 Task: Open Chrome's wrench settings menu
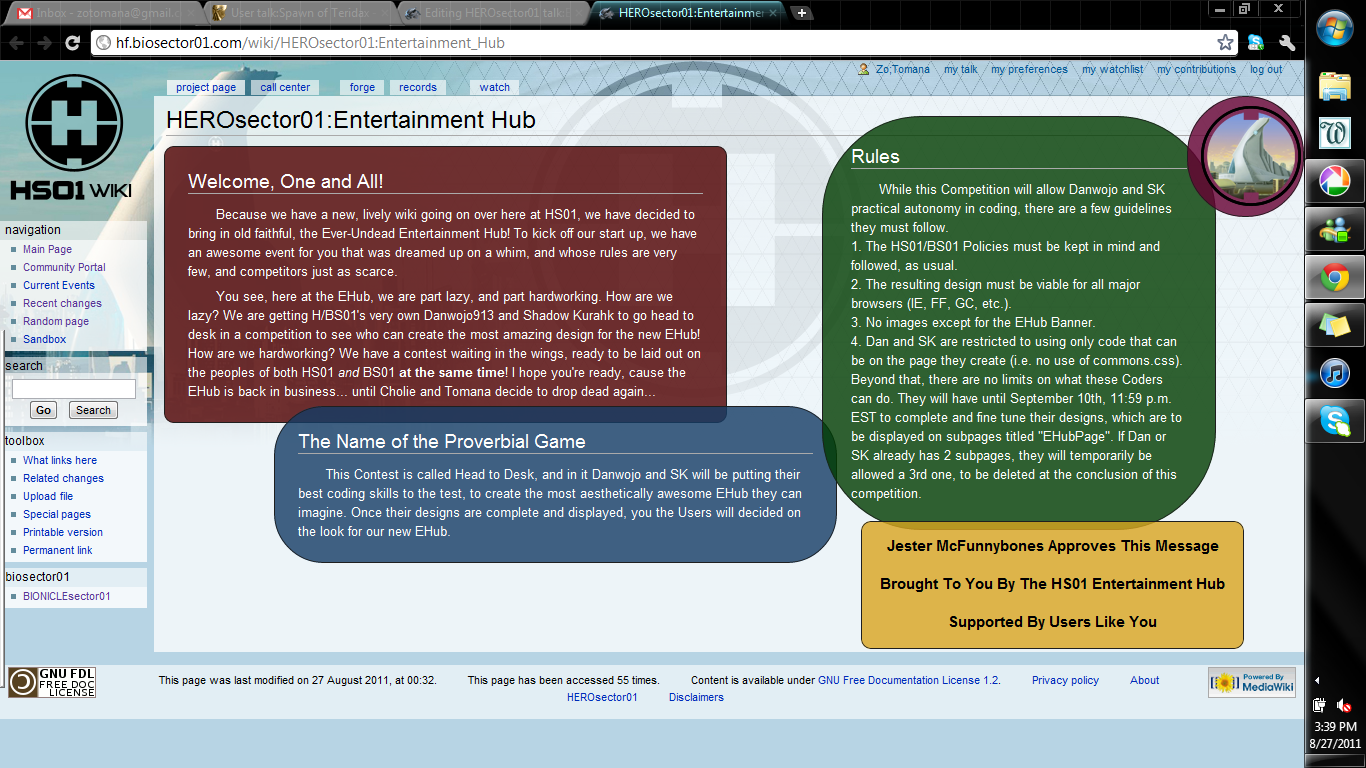[x=1287, y=43]
